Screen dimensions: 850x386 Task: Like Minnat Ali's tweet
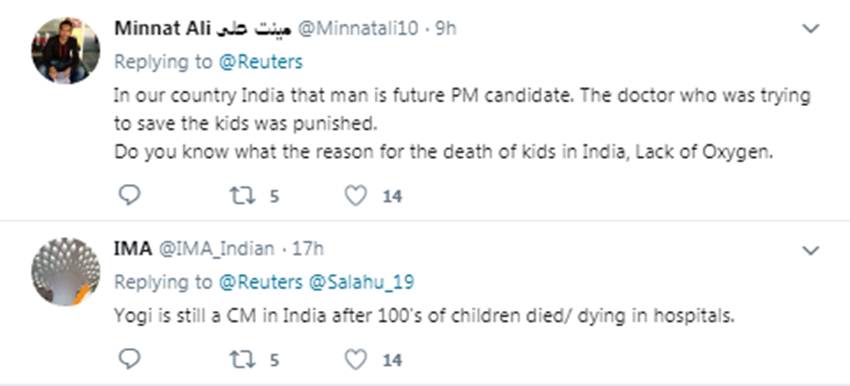tap(356, 195)
